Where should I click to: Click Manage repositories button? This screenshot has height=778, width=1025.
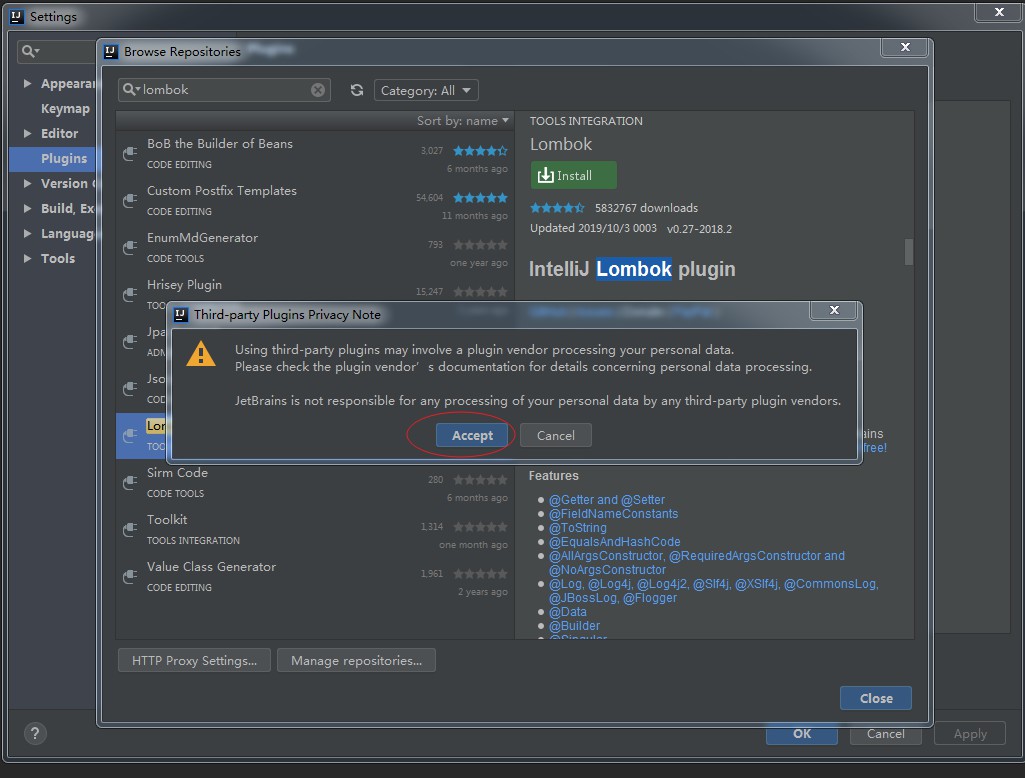(x=356, y=660)
